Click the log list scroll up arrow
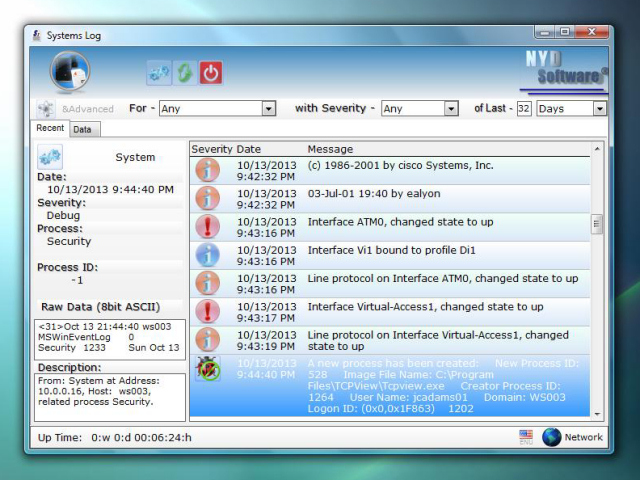The height and width of the screenshot is (480, 640). tap(597, 149)
